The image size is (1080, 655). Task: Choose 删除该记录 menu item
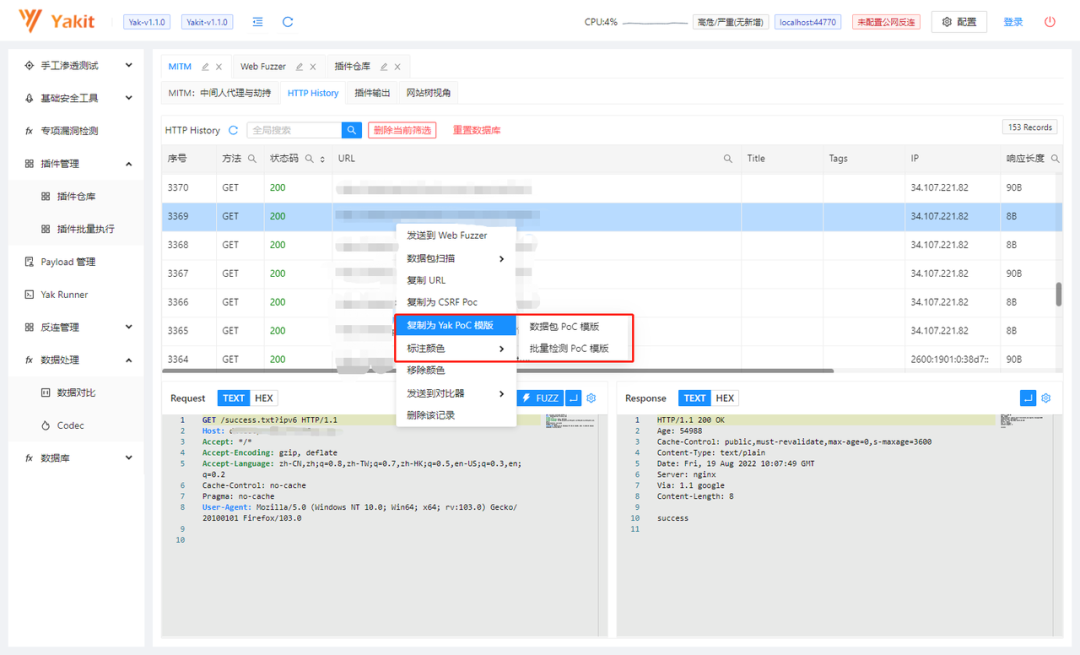click(456, 415)
